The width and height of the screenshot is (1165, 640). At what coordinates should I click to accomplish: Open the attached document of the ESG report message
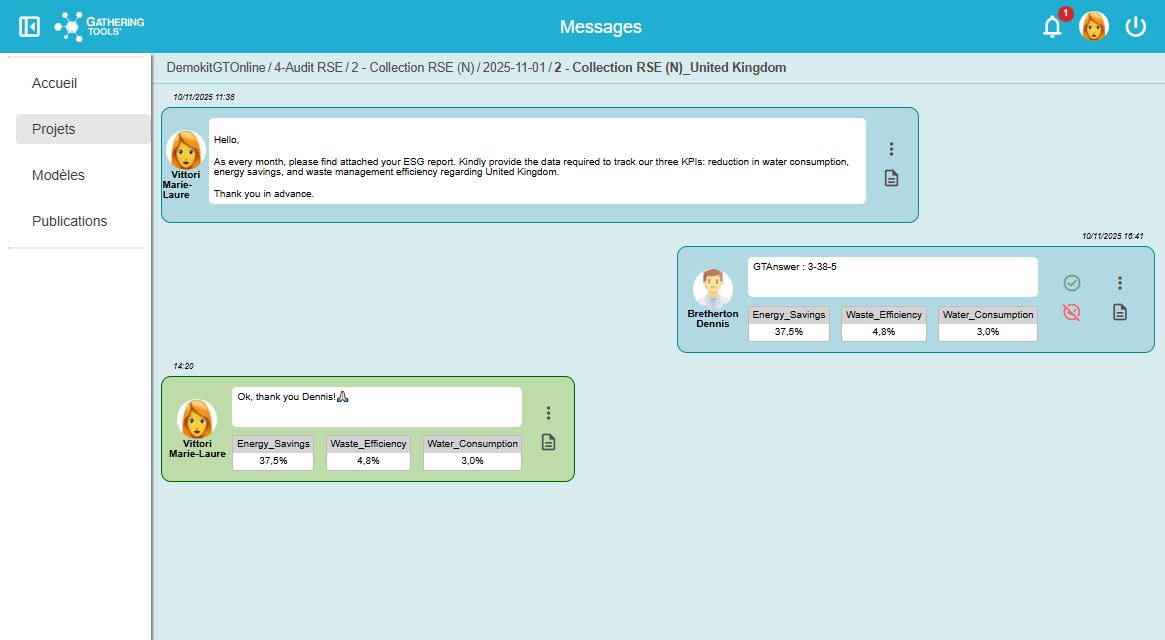click(x=891, y=178)
